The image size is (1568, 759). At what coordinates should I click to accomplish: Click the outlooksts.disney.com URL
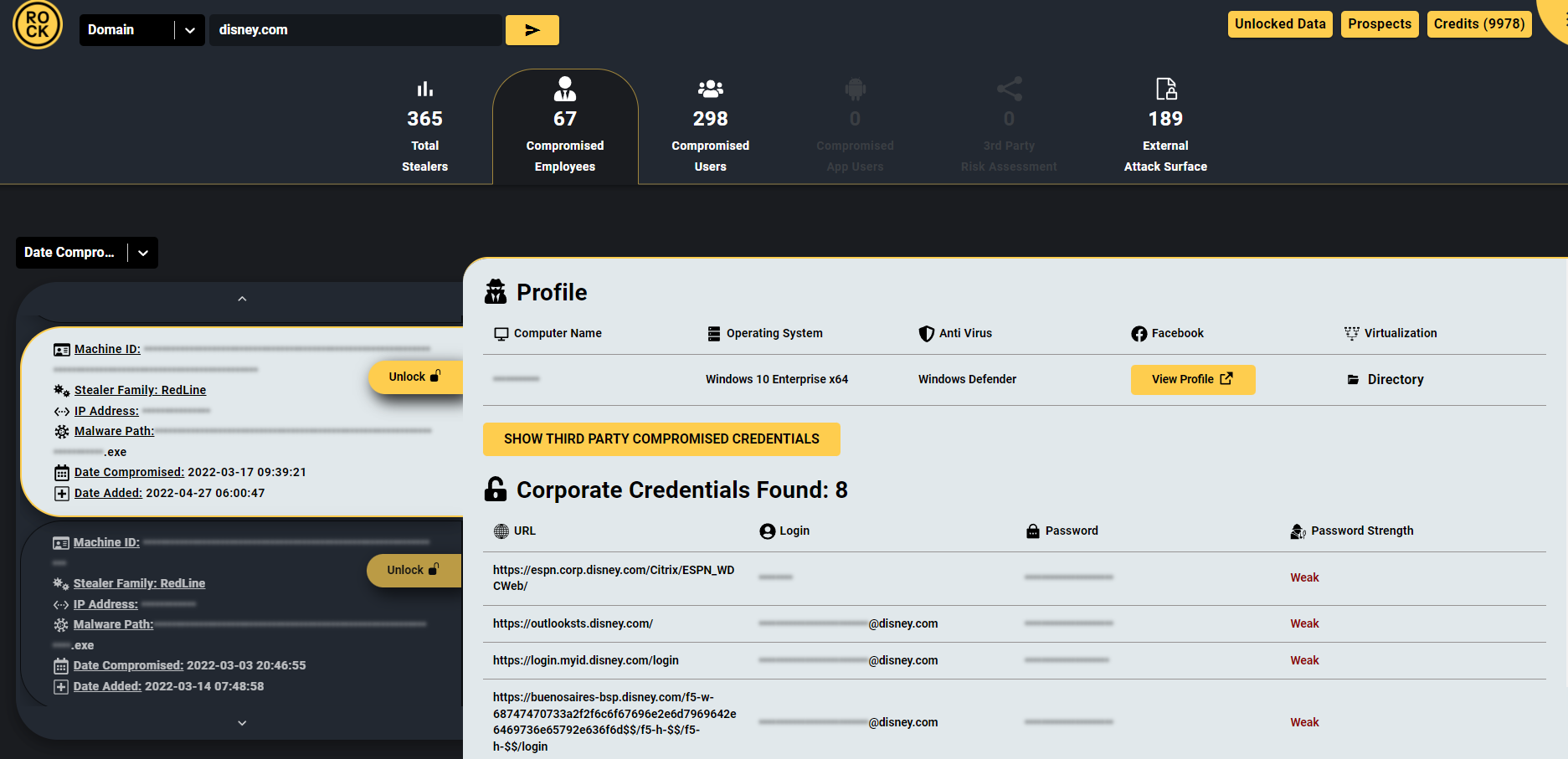tap(573, 624)
